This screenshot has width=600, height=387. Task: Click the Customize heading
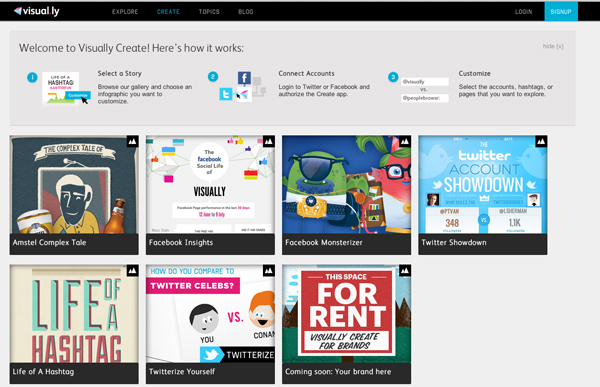[474, 73]
